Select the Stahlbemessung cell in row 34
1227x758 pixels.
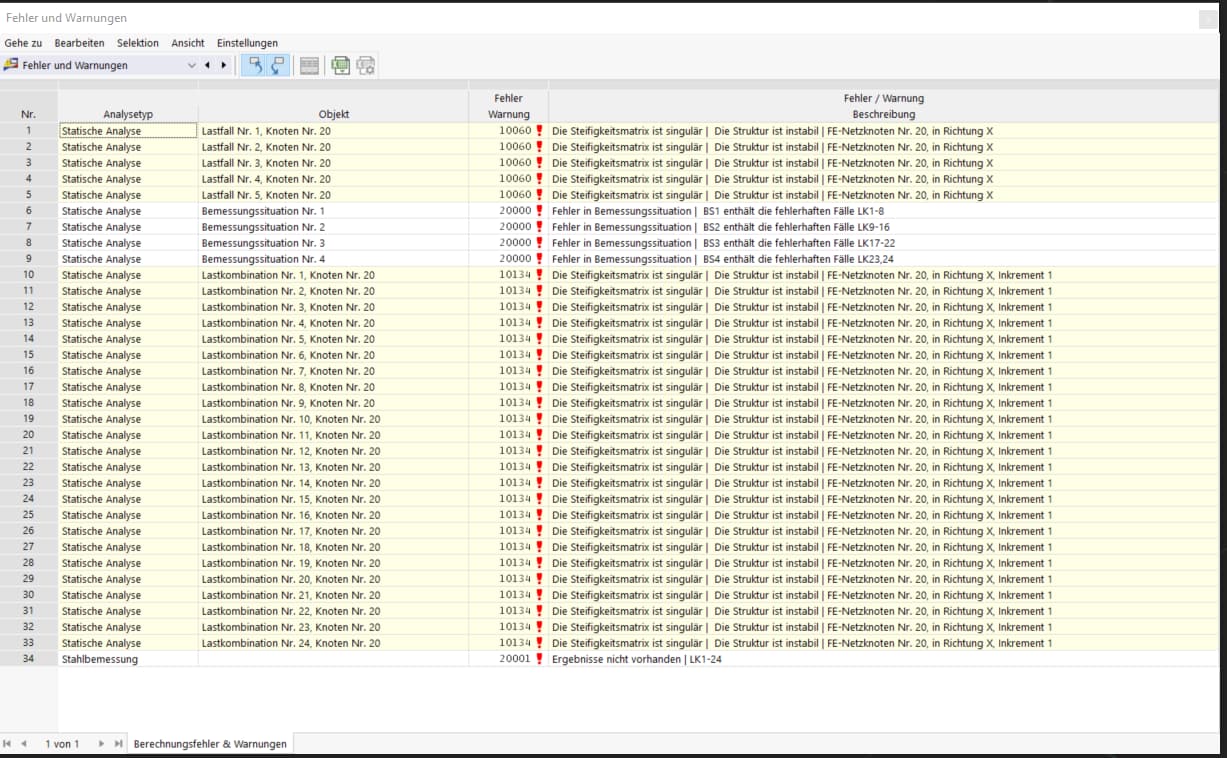coord(128,659)
